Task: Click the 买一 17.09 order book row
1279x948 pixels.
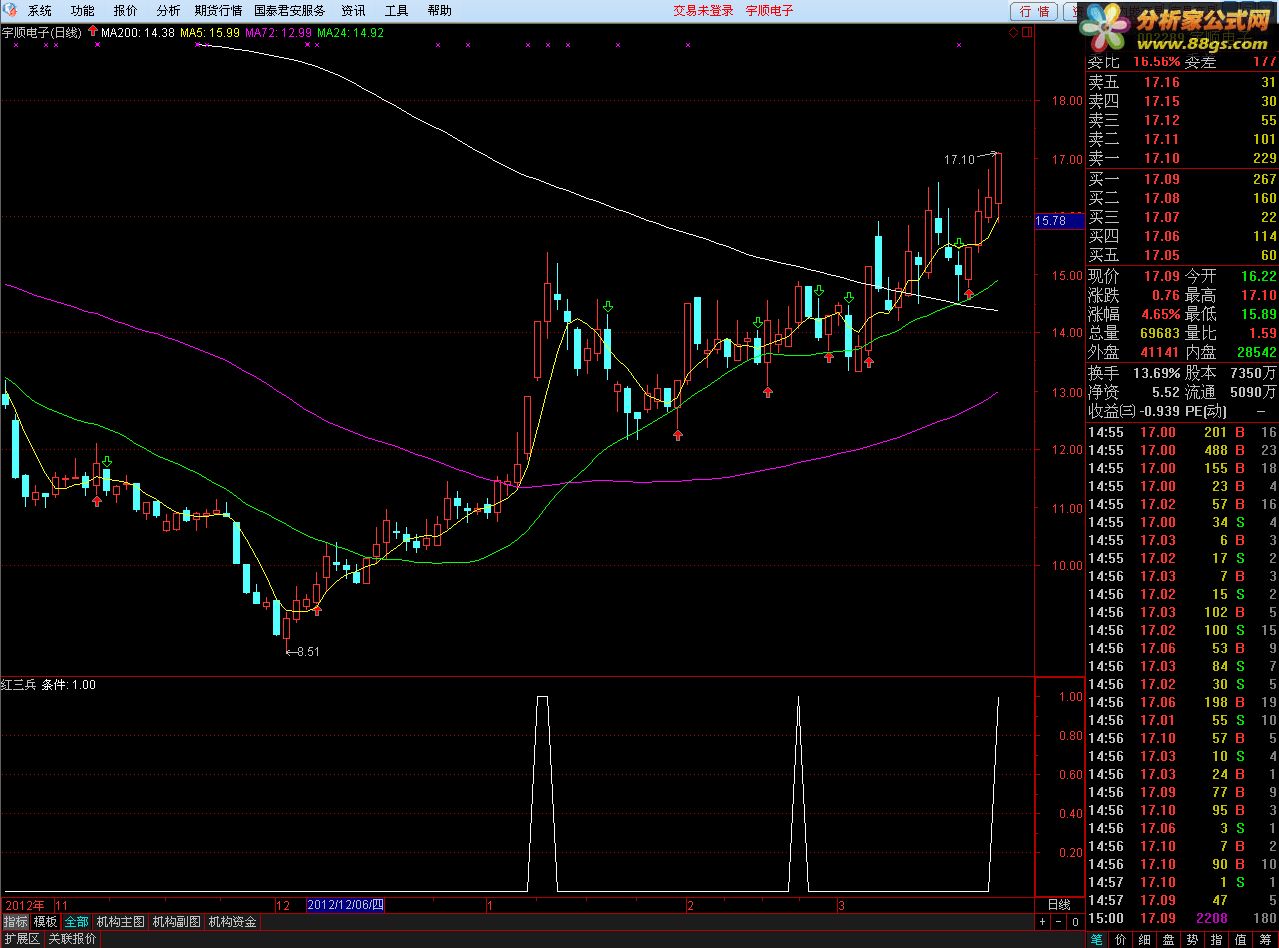Action: pyautogui.click(x=1182, y=179)
